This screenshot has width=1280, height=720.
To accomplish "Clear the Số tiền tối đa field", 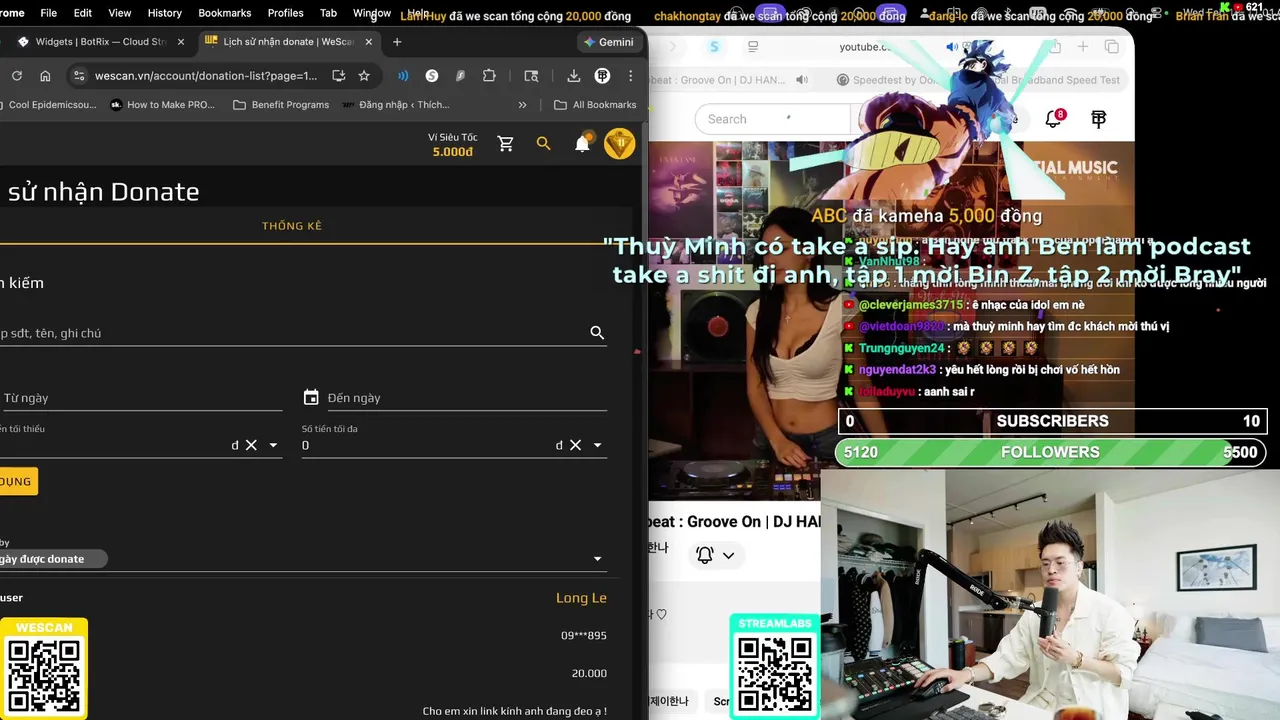I will tap(576, 445).
